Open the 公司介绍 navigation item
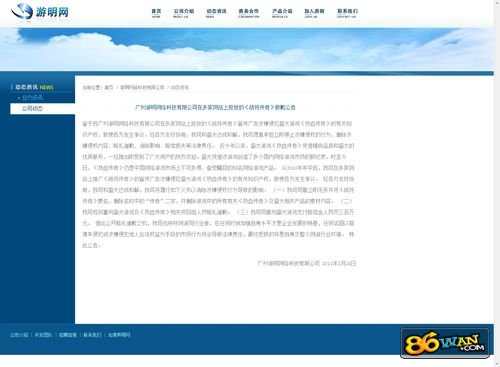Viewport: 500px width, 367px height. tap(183, 13)
